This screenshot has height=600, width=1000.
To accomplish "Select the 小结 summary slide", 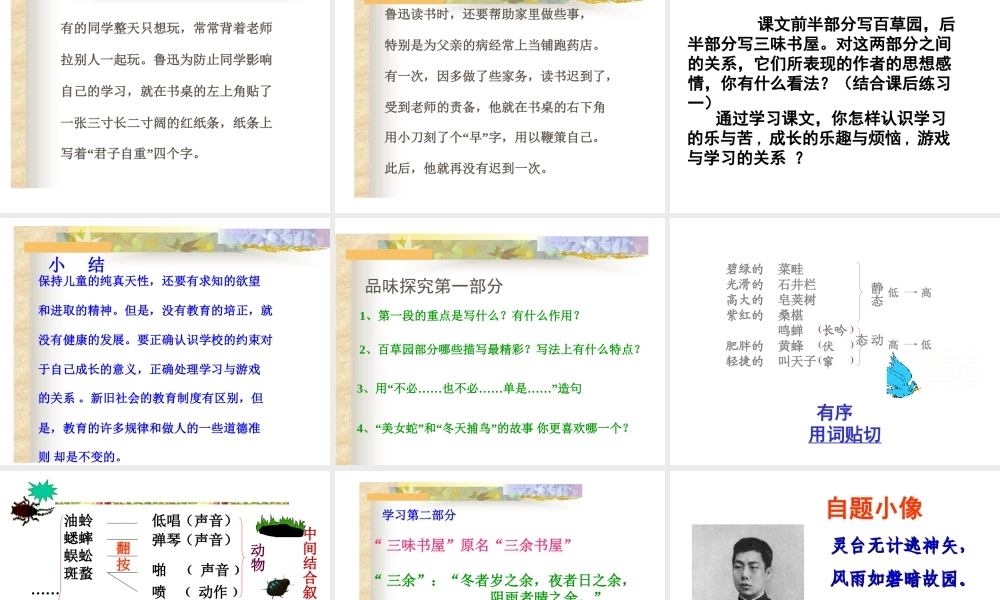I will pyautogui.click(x=165, y=341).
